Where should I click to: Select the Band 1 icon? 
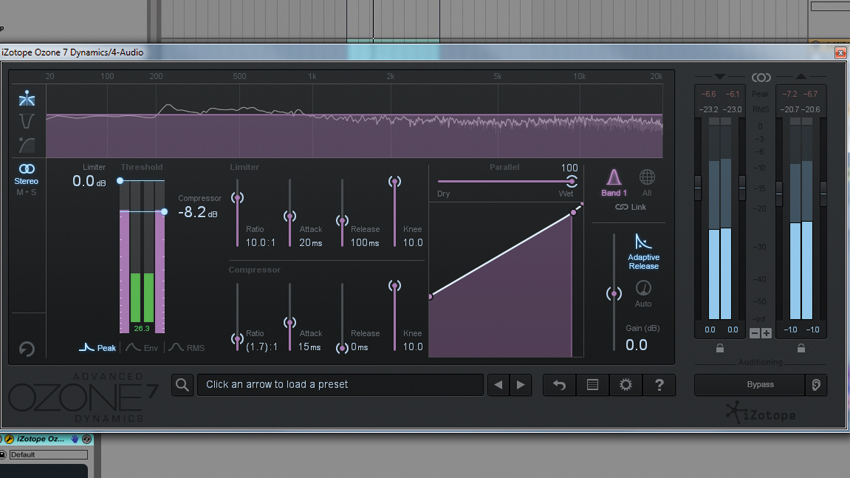[x=614, y=183]
